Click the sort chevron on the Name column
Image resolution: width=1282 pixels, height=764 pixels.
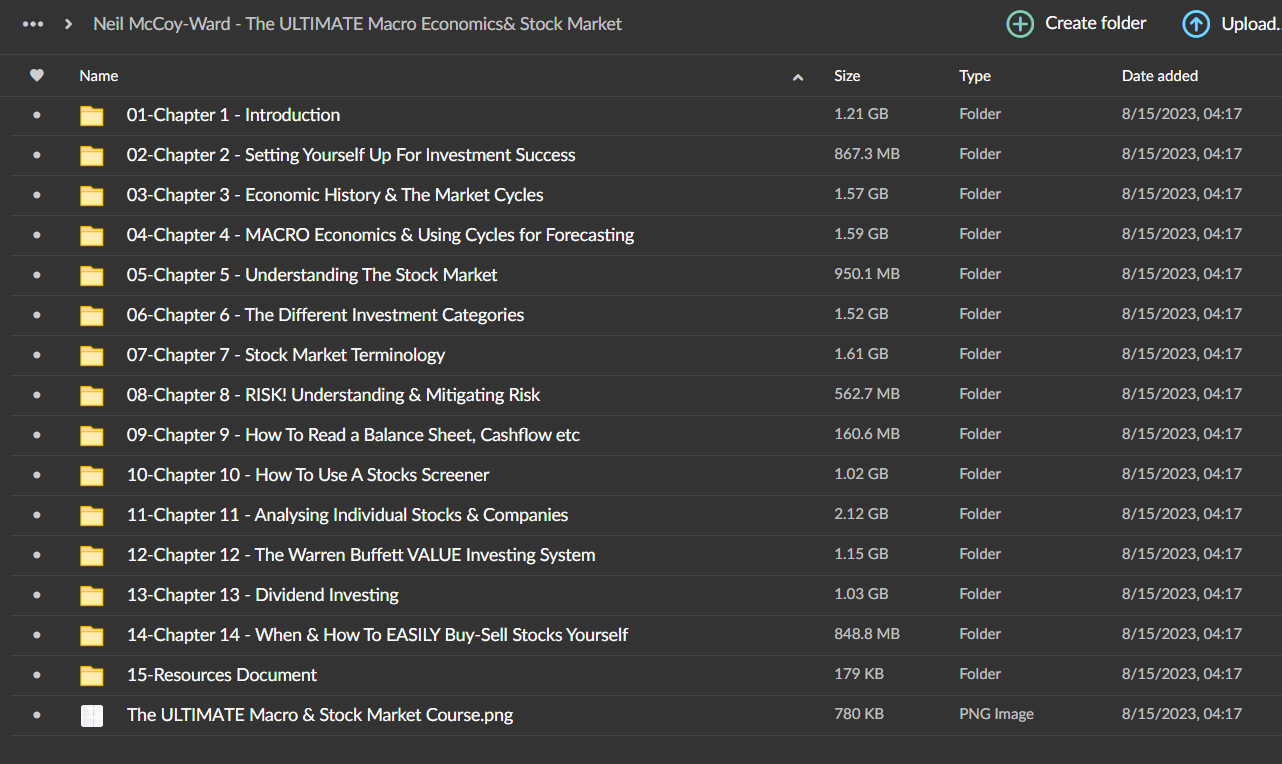[x=798, y=76]
